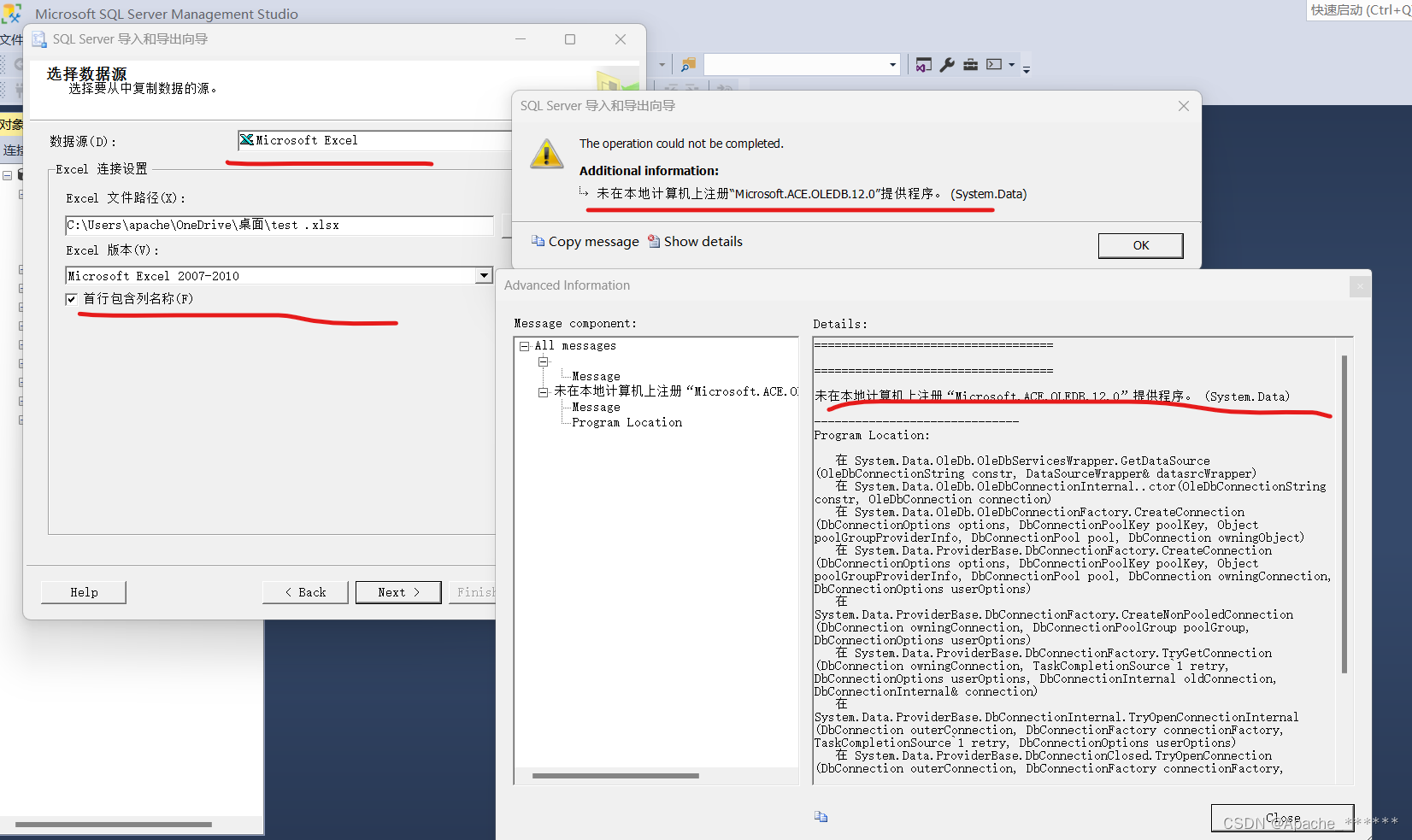Screen dimensions: 1412x840
Task: Click the 'Additional information:' label
Action: pyautogui.click(x=649, y=171)
